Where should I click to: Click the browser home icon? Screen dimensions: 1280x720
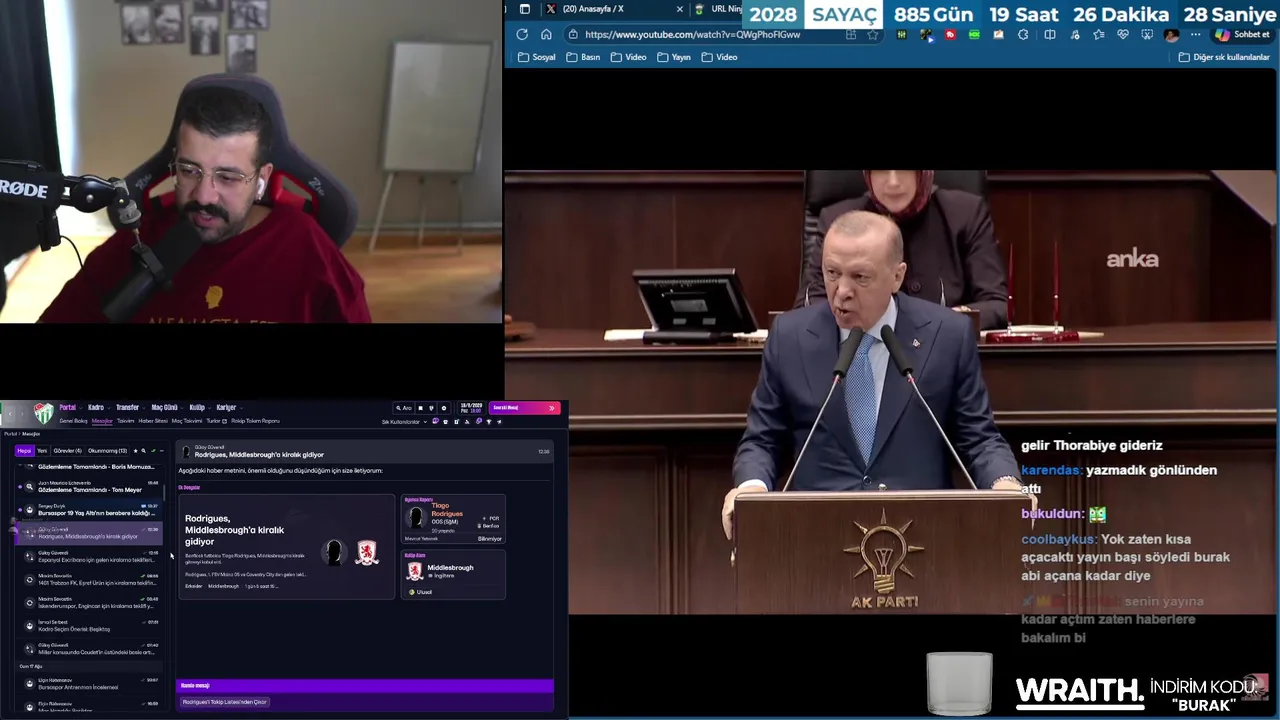coord(546,34)
